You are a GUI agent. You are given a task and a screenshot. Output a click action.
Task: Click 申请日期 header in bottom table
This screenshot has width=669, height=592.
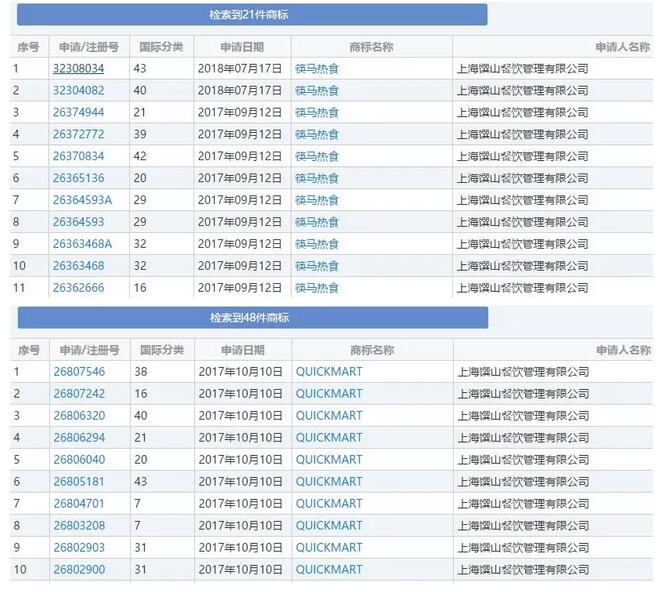(x=243, y=350)
